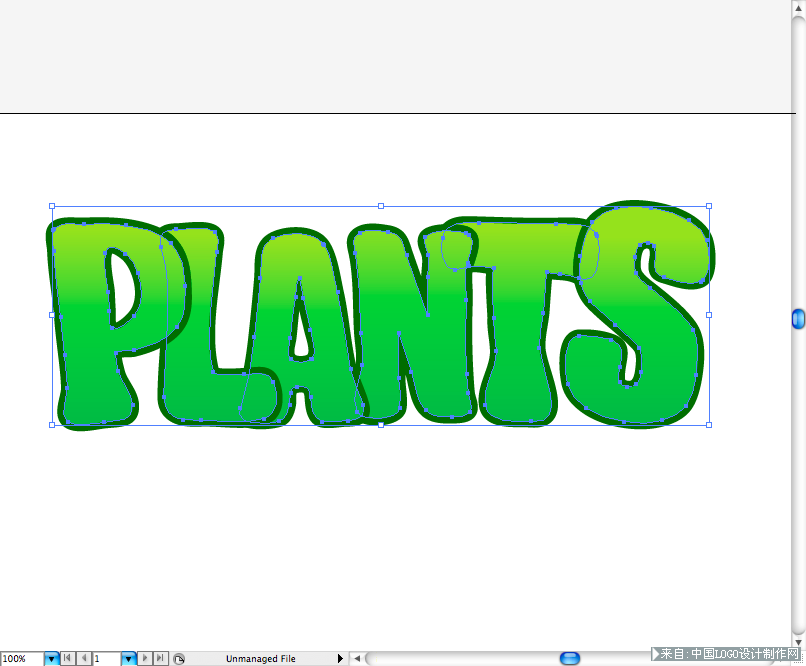The height and width of the screenshot is (666, 806).
Task: Click the horizontal scrollbar blue thumb
Action: tap(570, 658)
